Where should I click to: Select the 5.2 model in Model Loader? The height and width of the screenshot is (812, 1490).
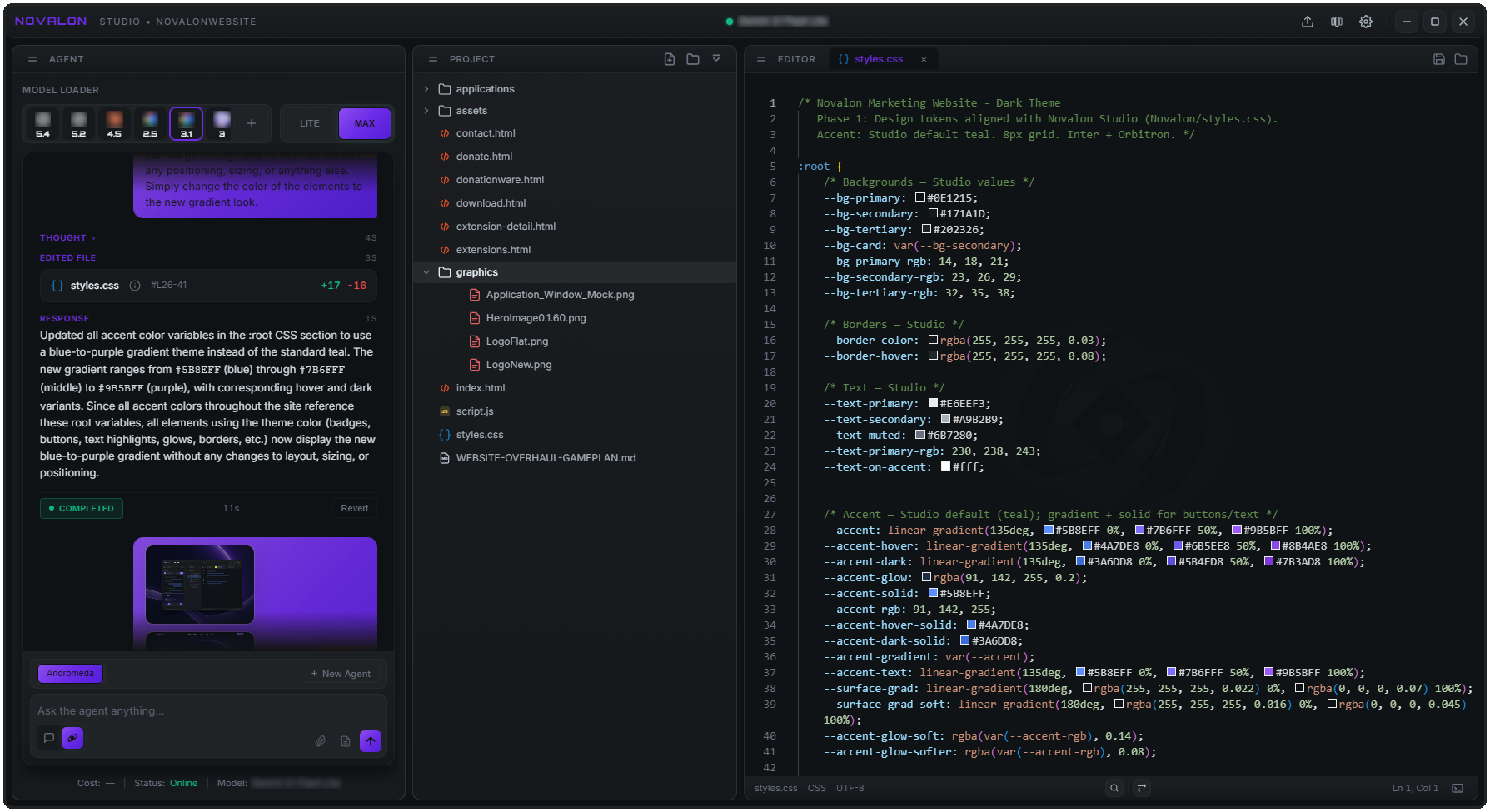[78, 123]
